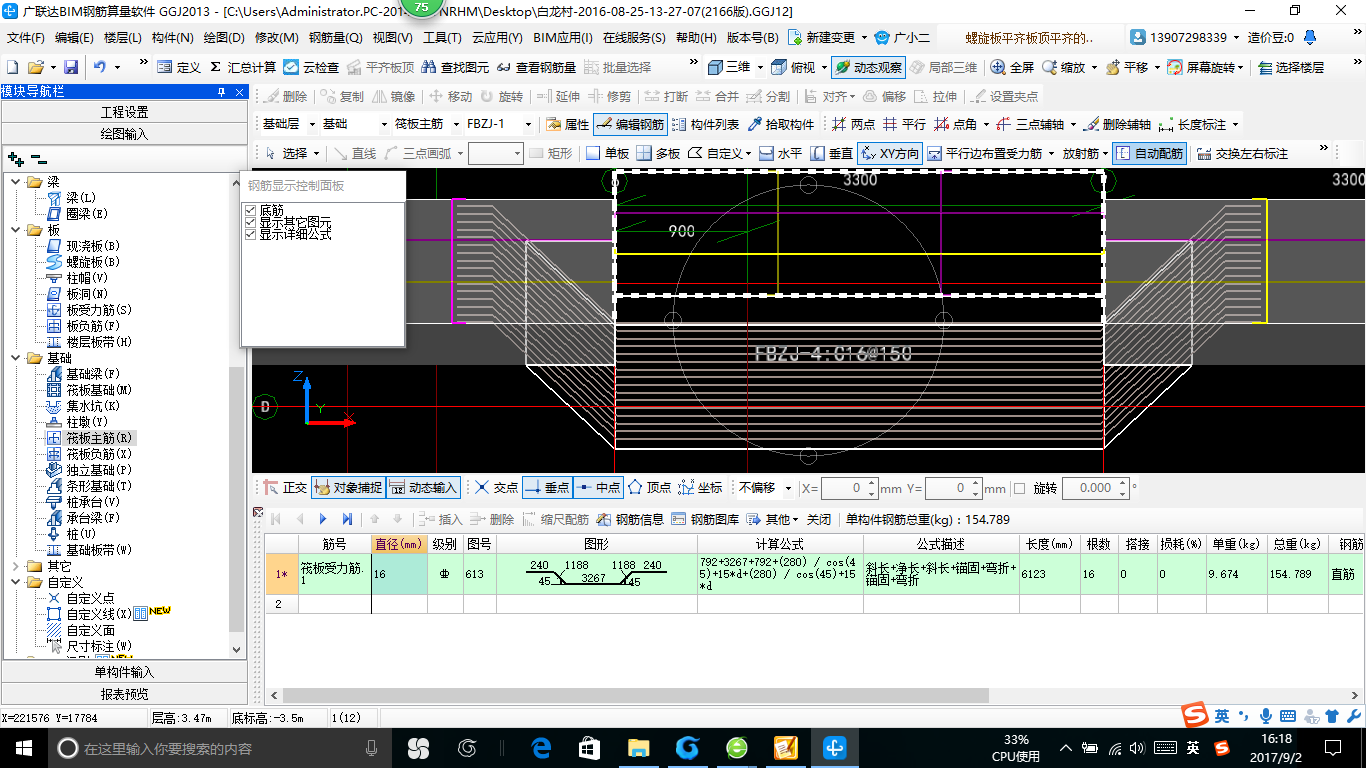Choose 垂直 vertical rebar direction
The height and width of the screenshot is (768, 1366).
click(831, 153)
